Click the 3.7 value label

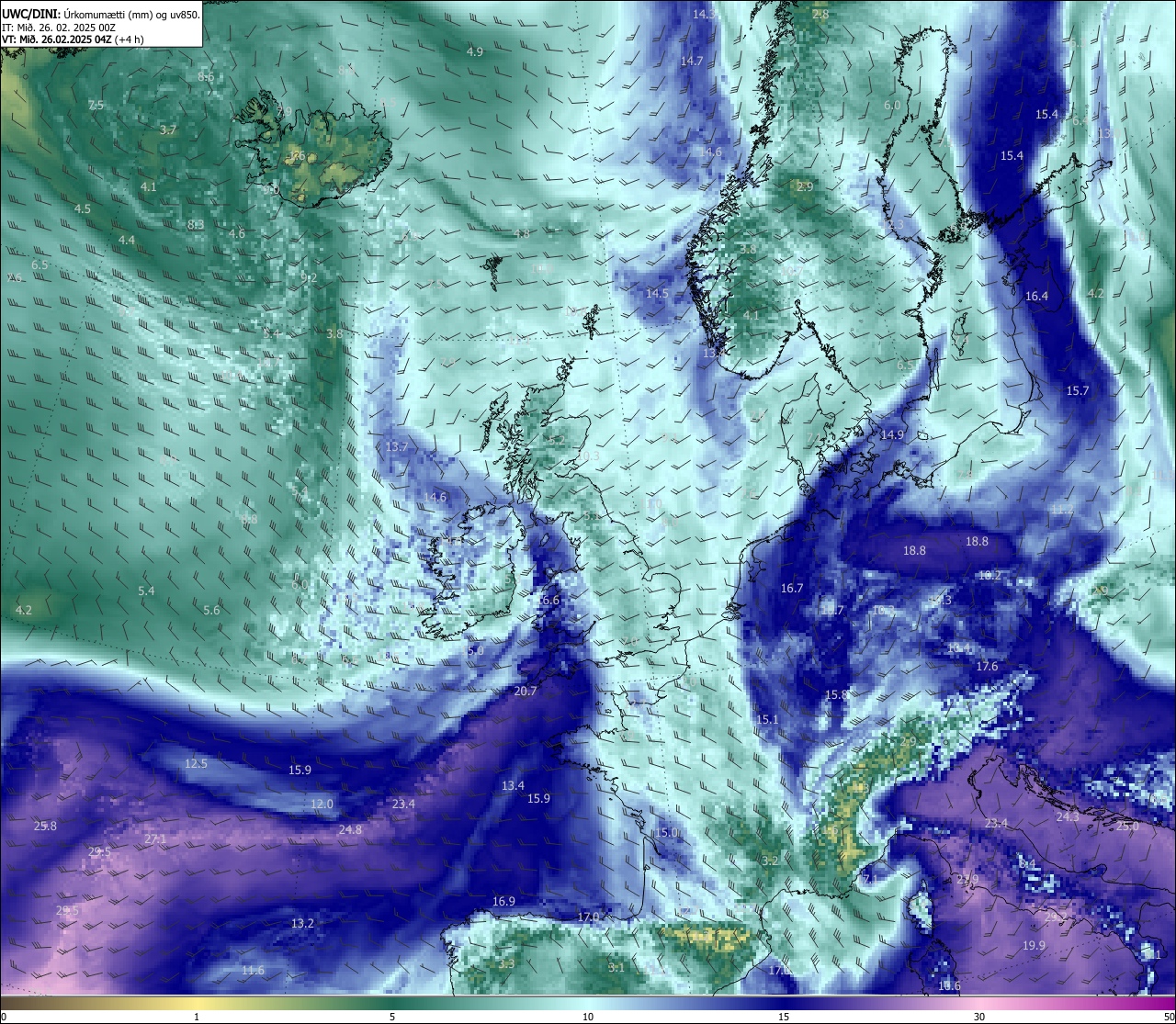[167, 129]
